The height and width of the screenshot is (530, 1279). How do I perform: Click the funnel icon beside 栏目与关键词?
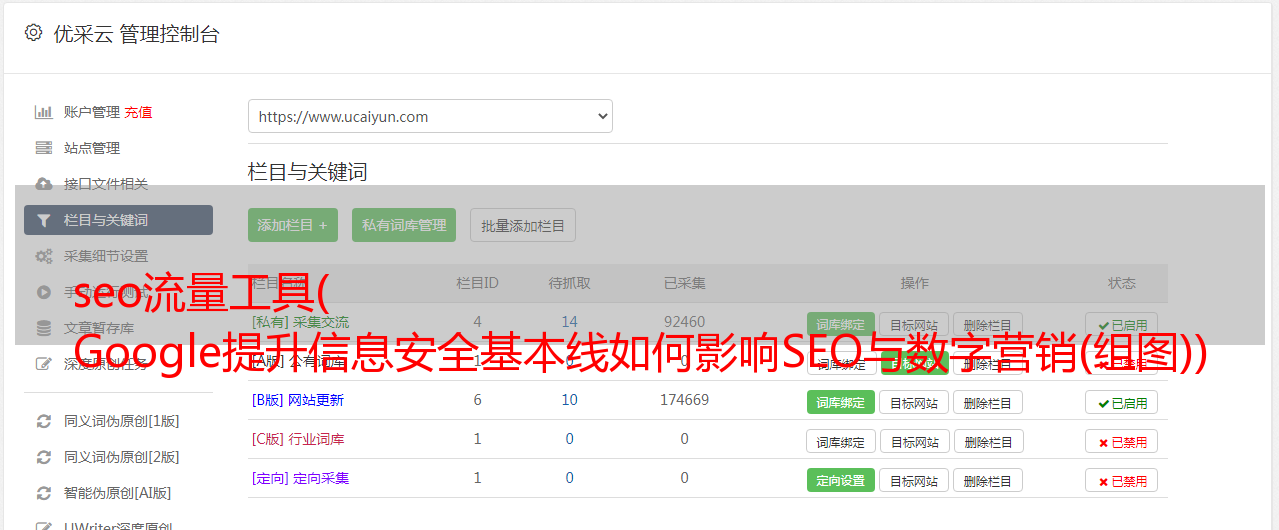click(x=43, y=220)
